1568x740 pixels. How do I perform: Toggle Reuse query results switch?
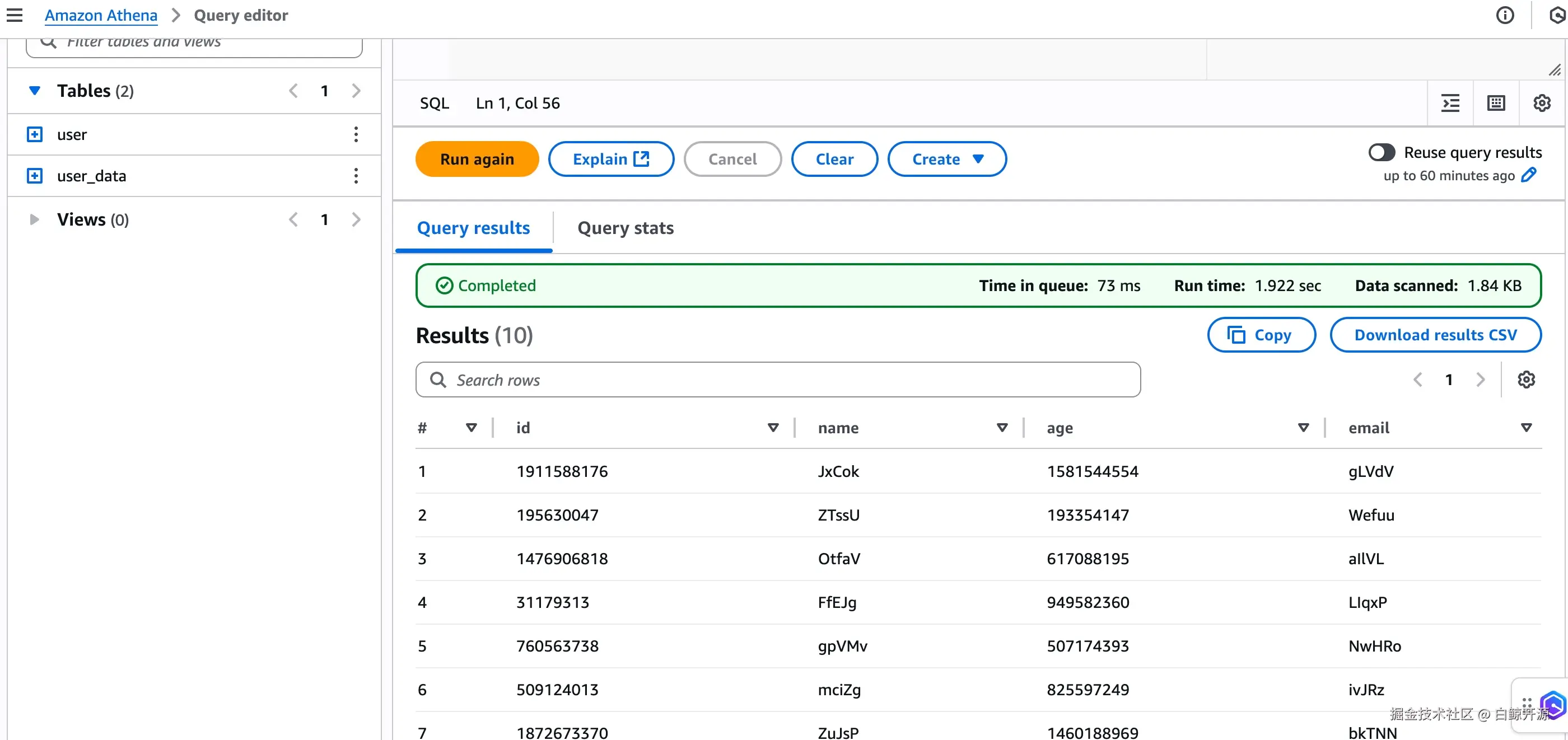(x=1381, y=152)
